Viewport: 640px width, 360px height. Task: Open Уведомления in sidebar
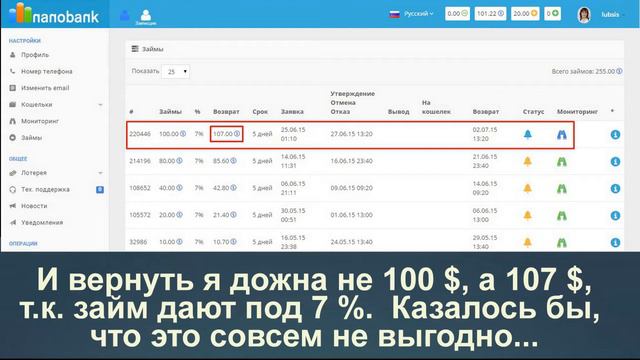pyautogui.click(x=42, y=223)
